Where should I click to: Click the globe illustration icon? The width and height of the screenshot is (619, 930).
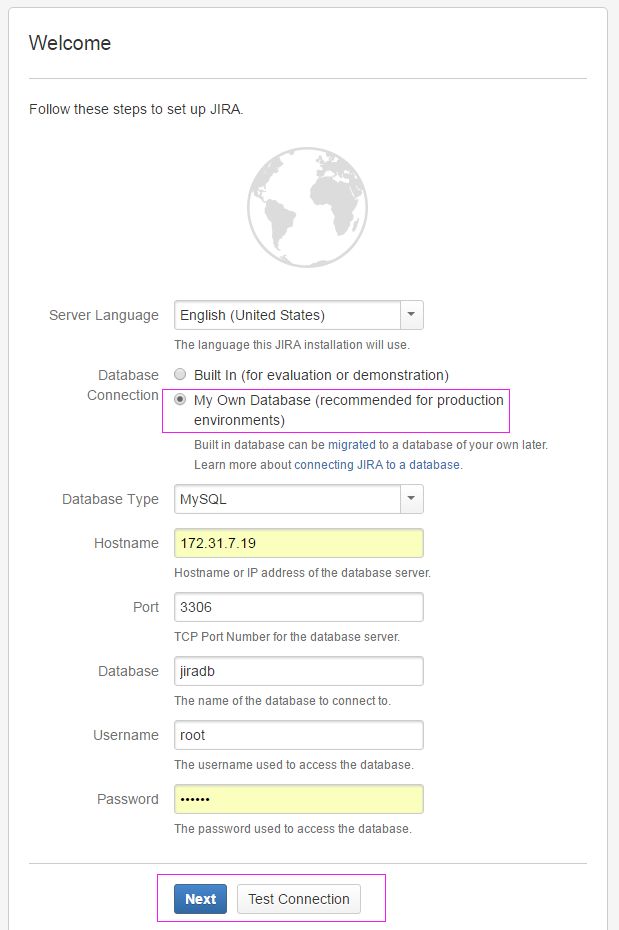[x=307, y=207]
